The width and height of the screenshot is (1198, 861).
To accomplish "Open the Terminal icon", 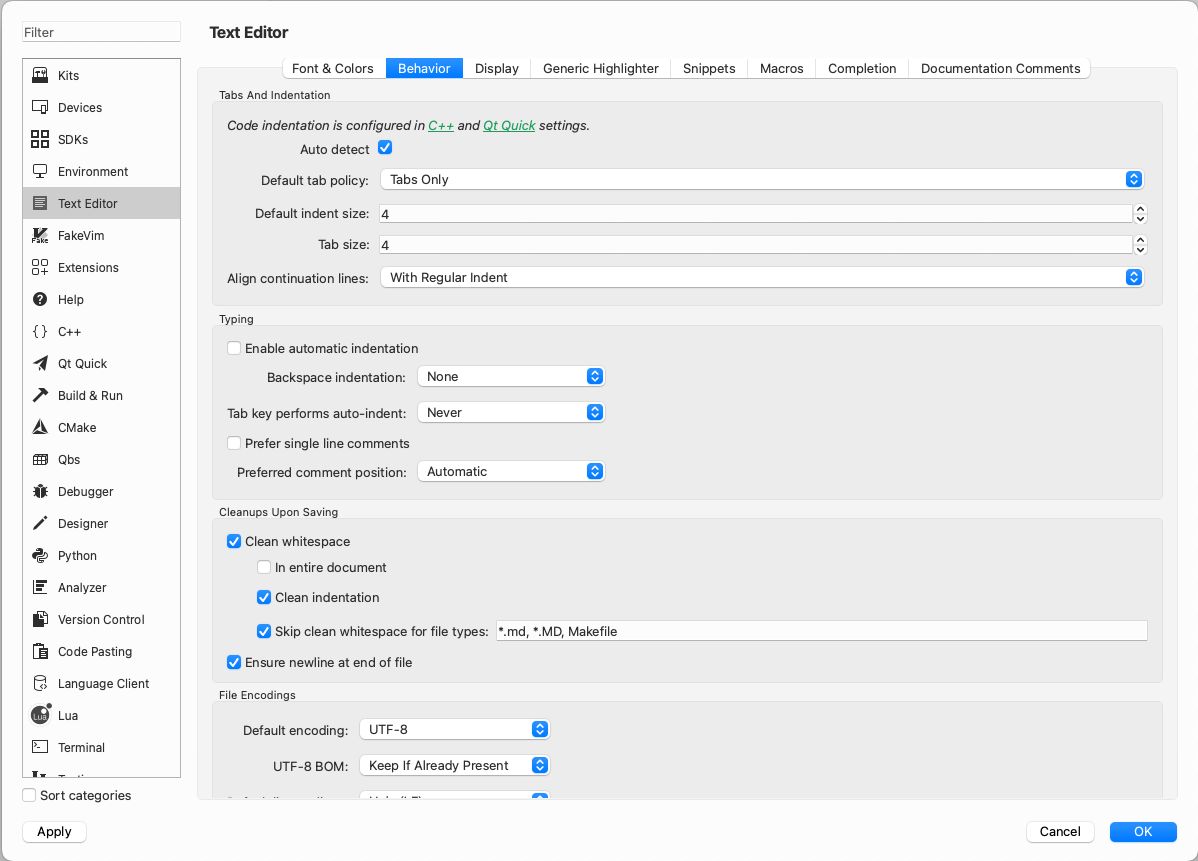I will tap(40, 747).
